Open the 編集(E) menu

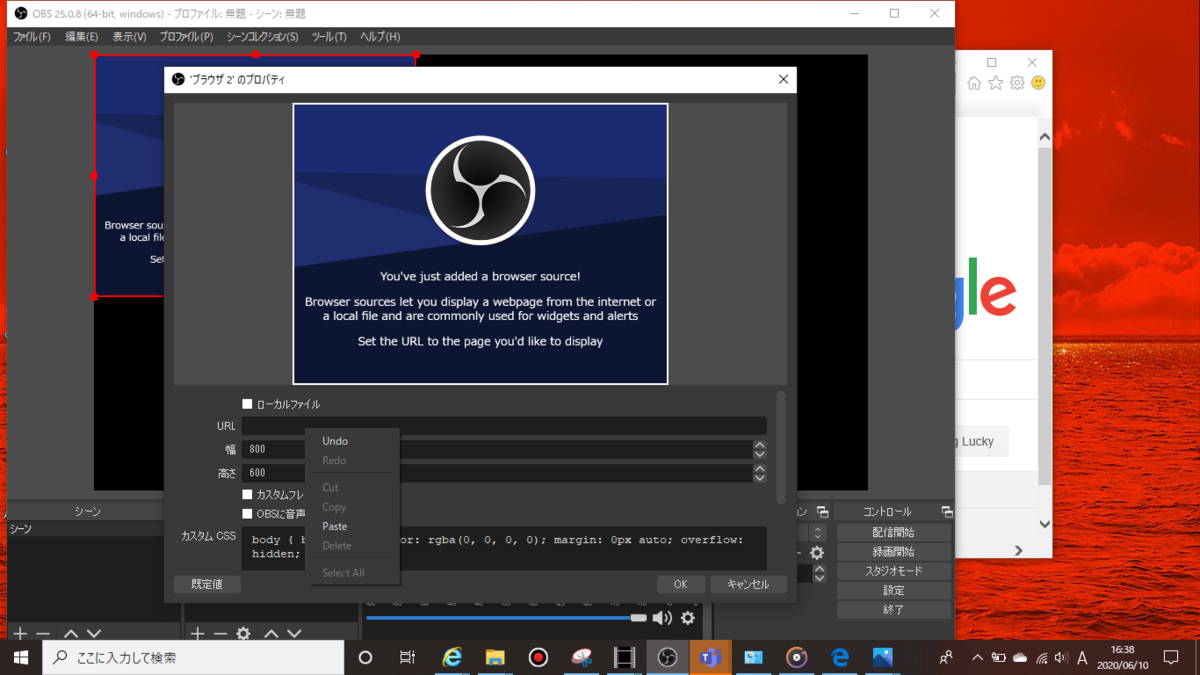point(81,37)
